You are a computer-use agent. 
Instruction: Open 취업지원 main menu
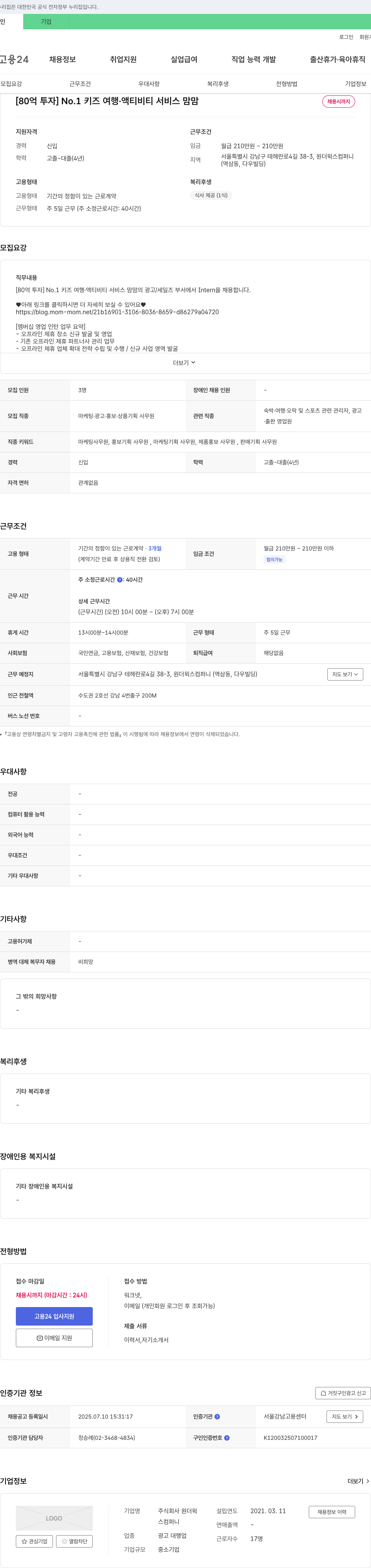tap(123, 60)
